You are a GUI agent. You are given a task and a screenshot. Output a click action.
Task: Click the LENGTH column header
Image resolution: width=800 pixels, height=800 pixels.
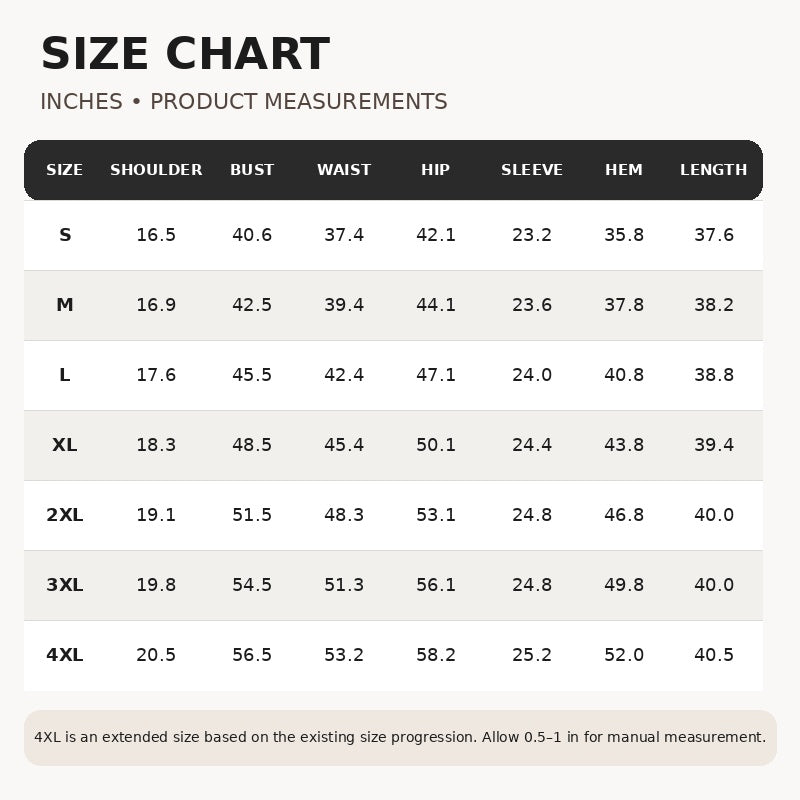tap(713, 170)
